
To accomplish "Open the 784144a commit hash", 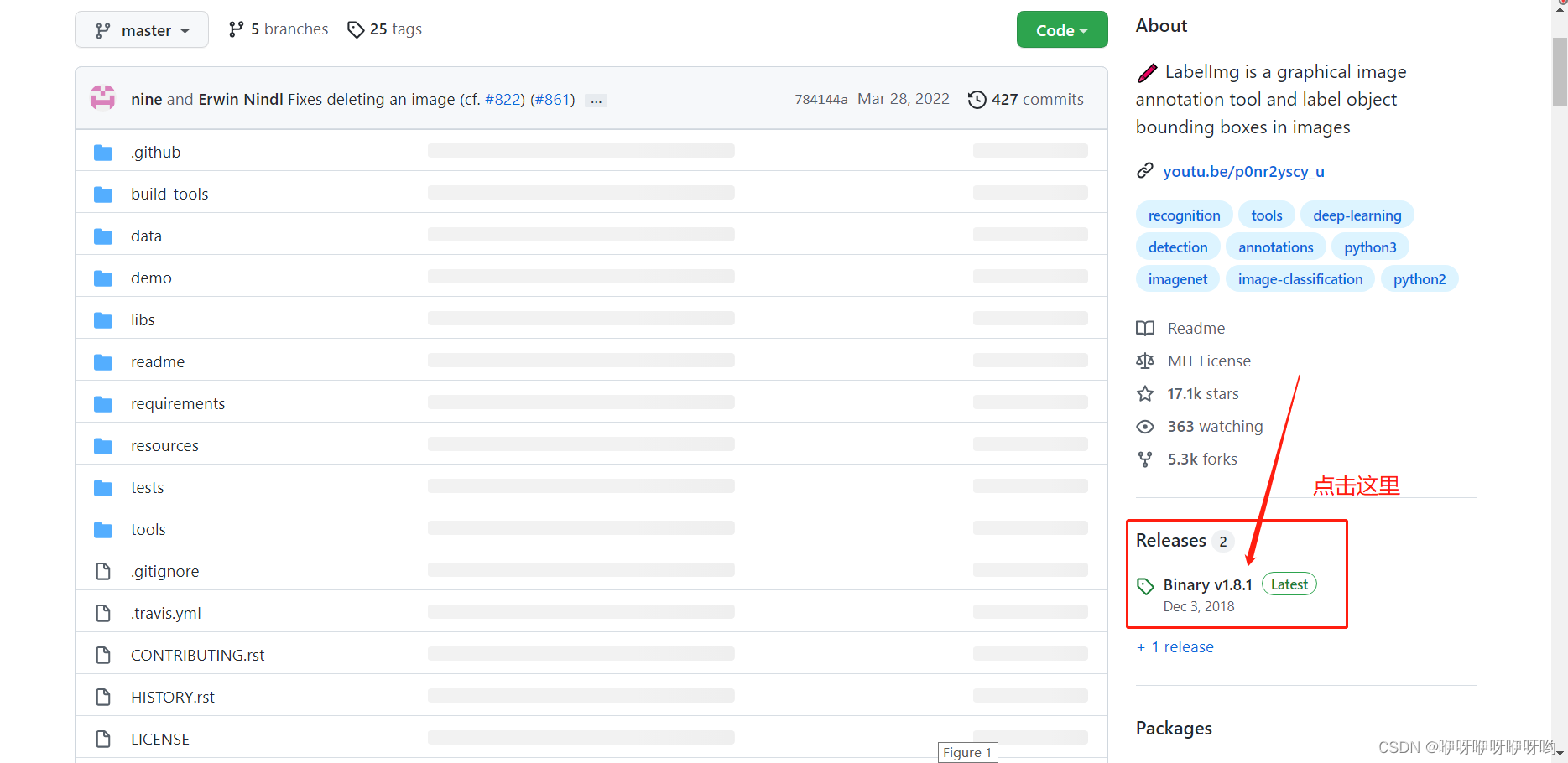I will point(821,99).
